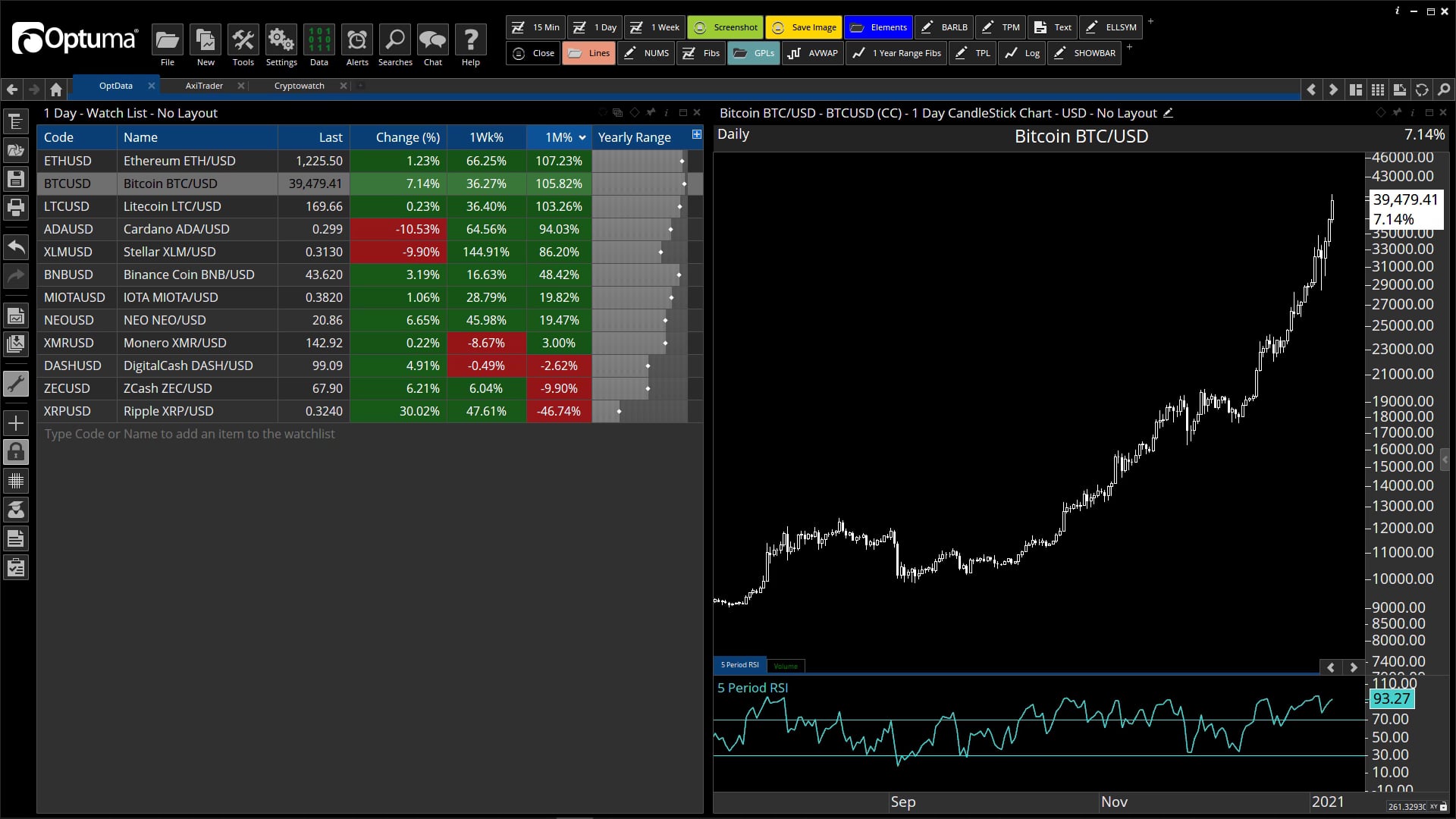Select the 5 Period RSI indicator tab
The height and width of the screenshot is (819, 1456).
click(739, 665)
